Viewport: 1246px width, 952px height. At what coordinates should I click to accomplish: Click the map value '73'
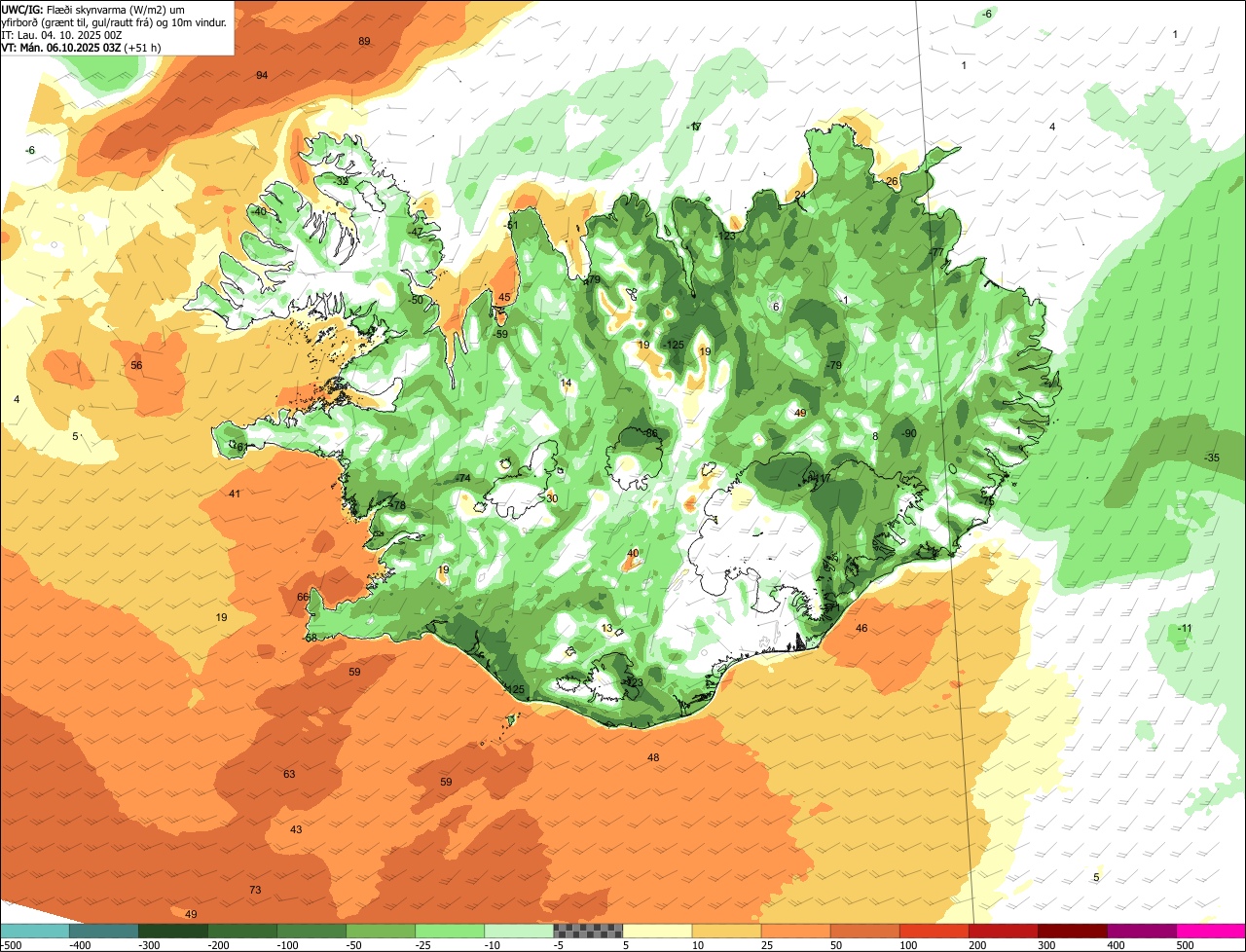pos(255,890)
